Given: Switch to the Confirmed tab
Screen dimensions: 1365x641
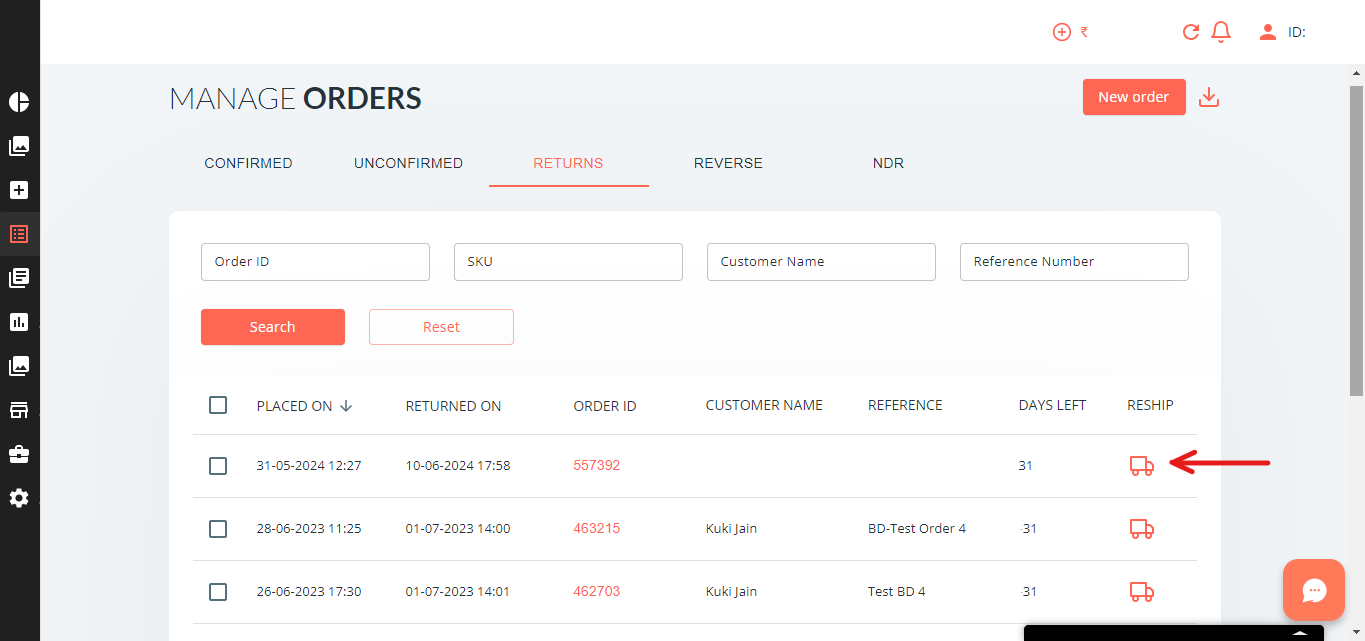Looking at the screenshot, I should pyautogui.click(x=248, y=163).
